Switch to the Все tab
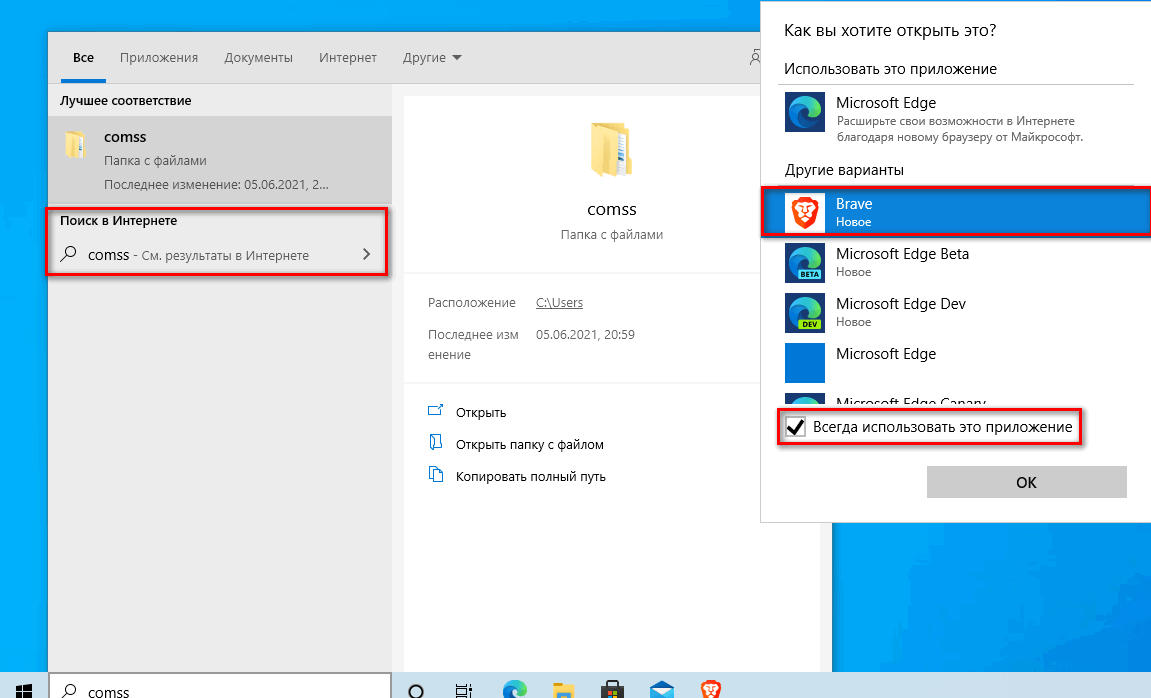 coord(83,57)
